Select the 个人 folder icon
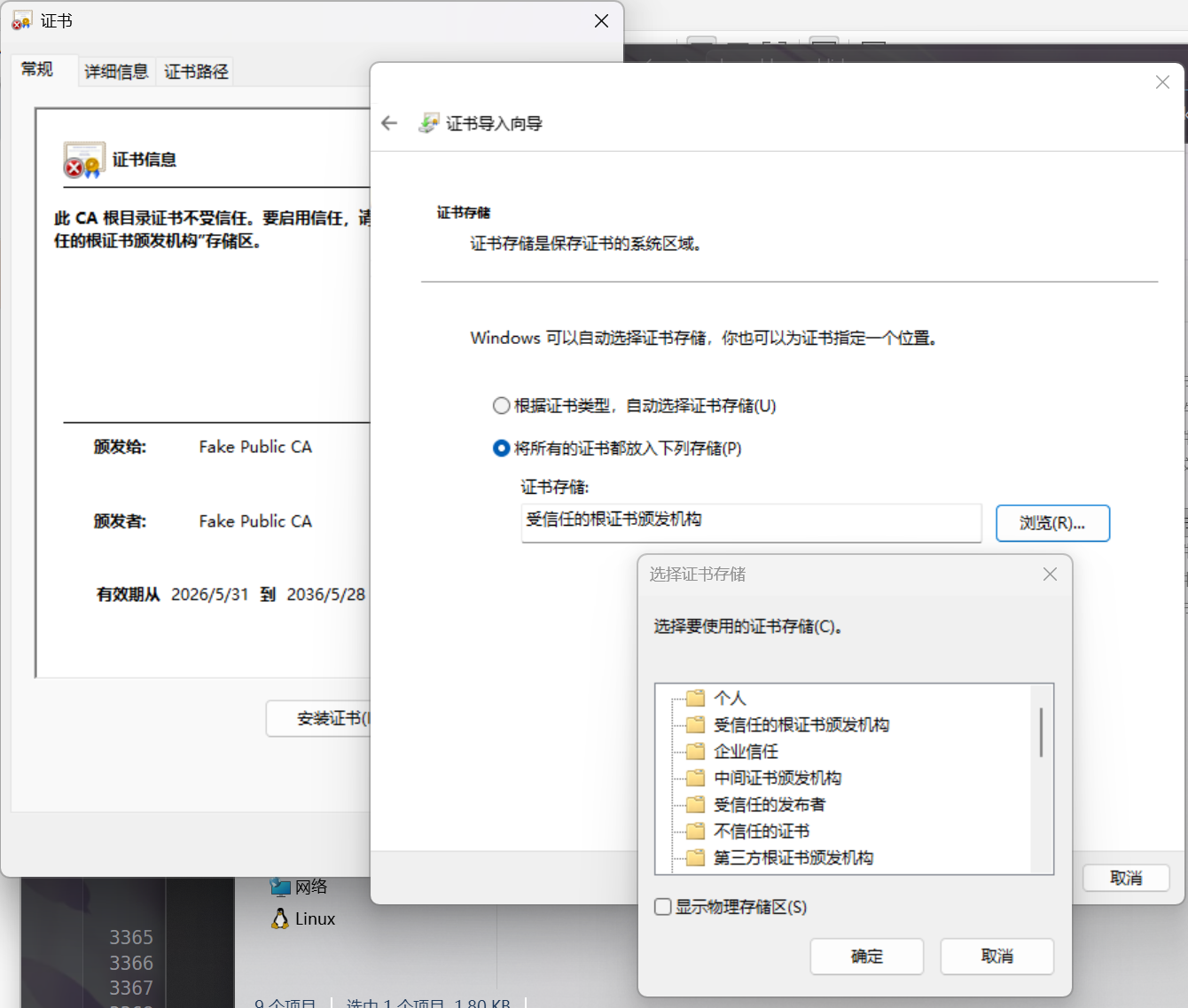The image size is (1188, 1008). [x=696, y=698]
